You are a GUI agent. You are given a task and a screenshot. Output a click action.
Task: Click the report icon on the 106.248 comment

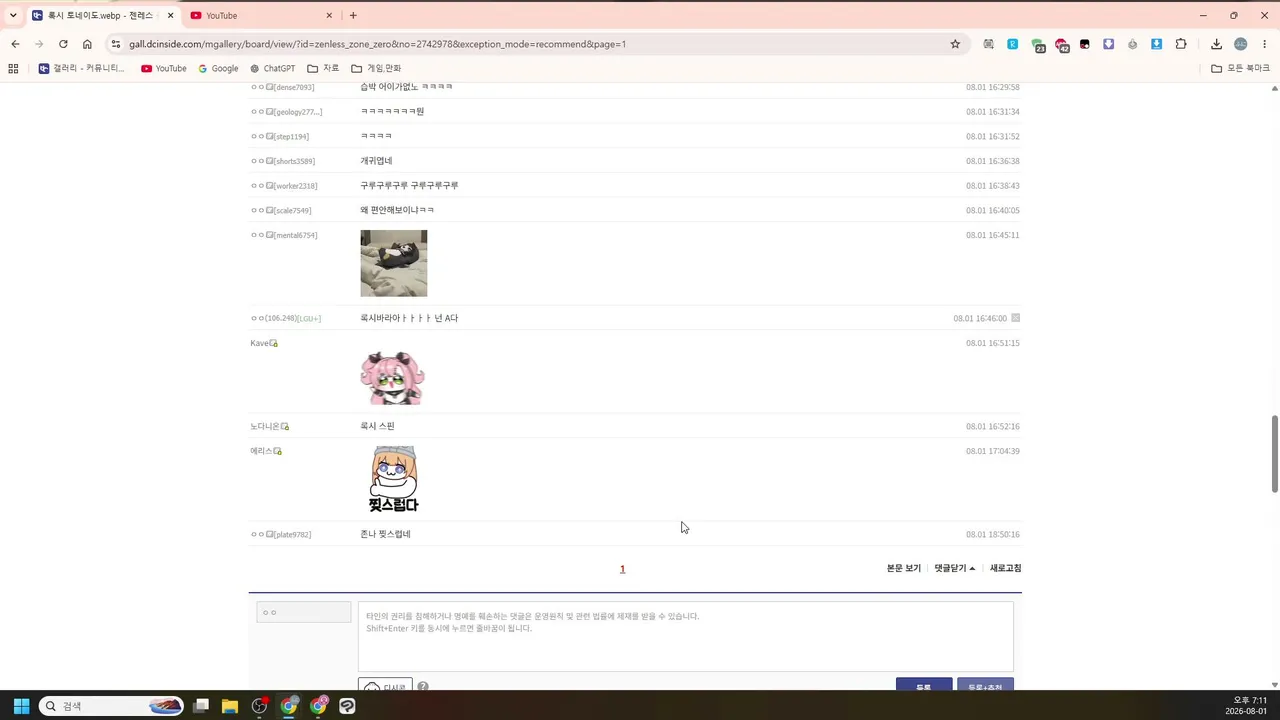(1016, 318)
